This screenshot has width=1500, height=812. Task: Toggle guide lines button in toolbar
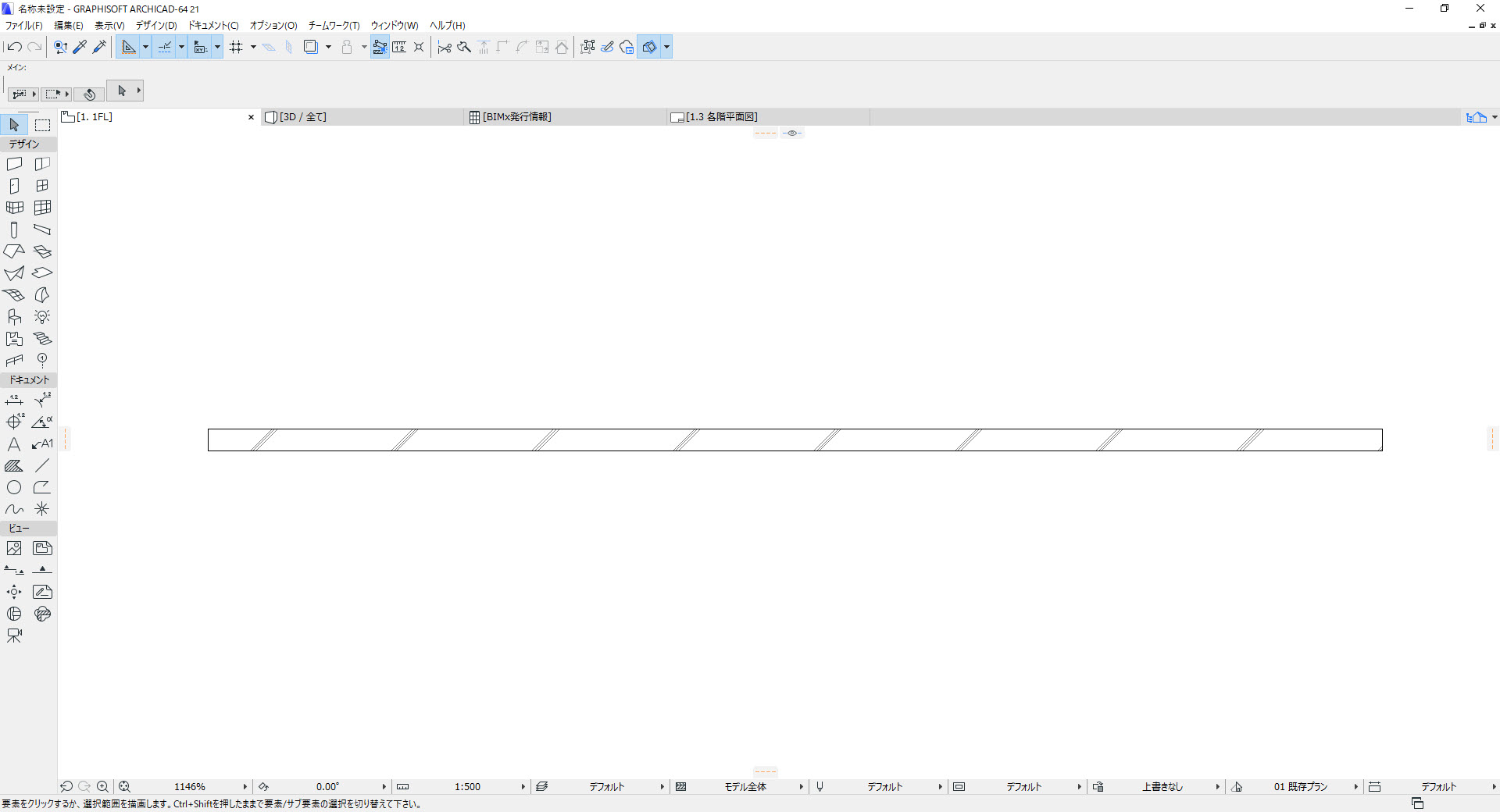[x=164, y=47]
